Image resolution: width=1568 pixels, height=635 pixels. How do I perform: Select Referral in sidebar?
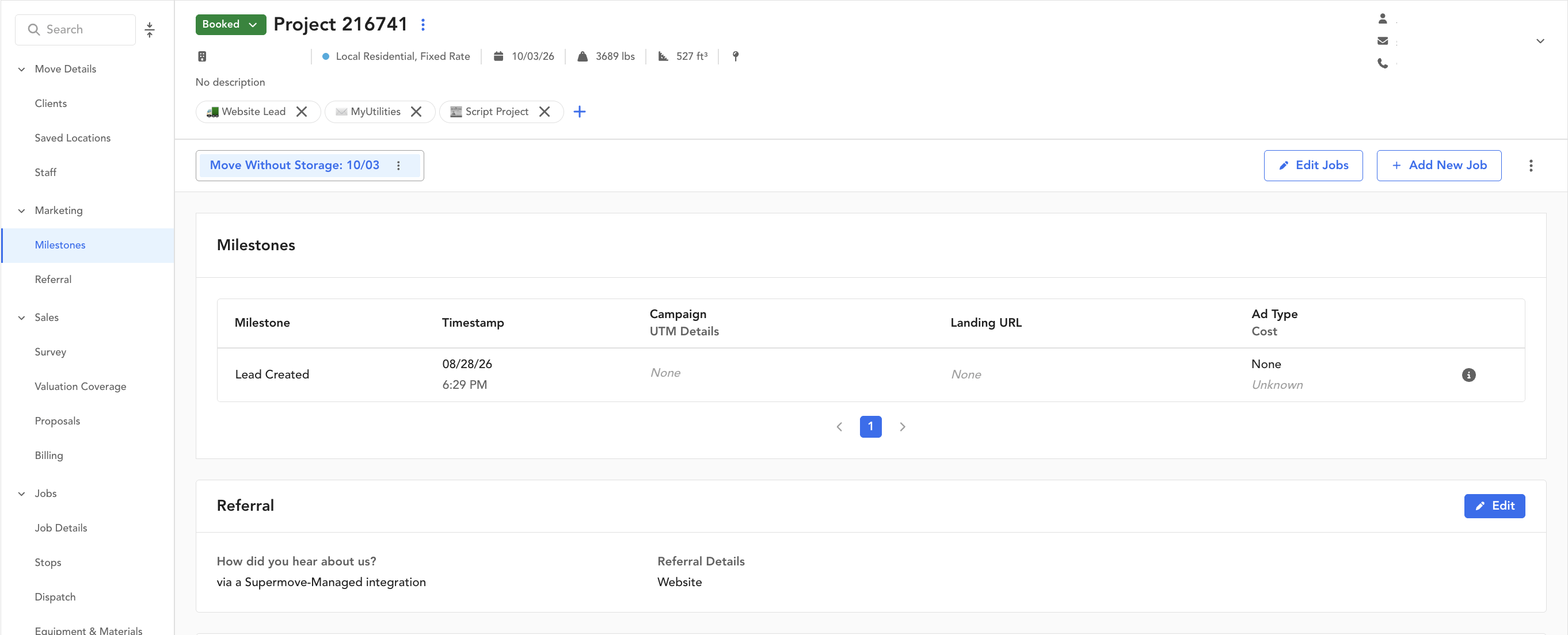click(53, 279)
